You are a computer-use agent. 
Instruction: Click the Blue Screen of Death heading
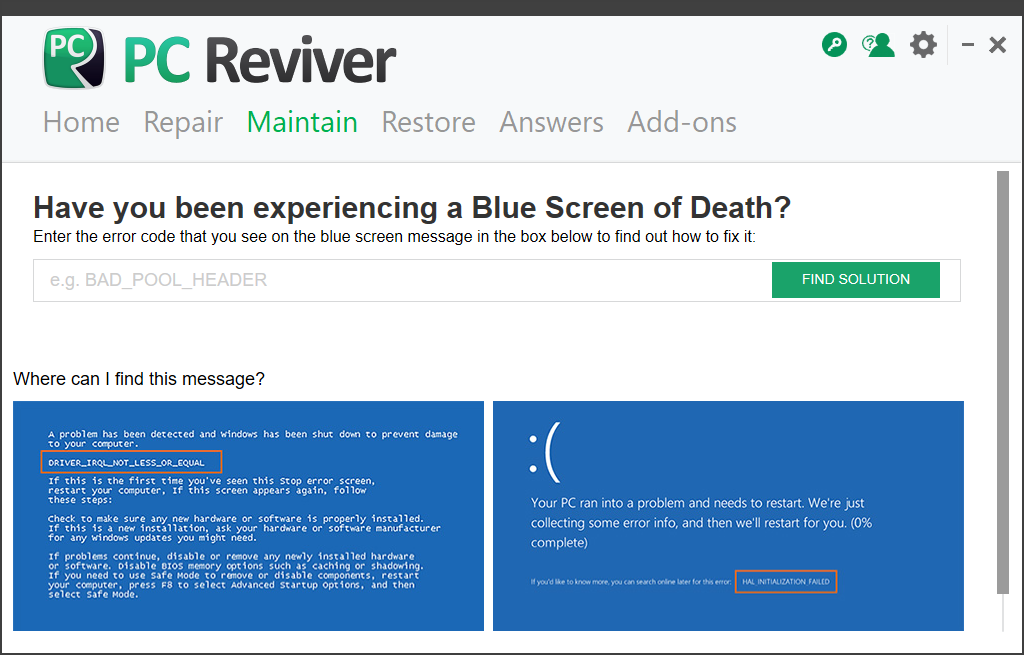point(412,208)
